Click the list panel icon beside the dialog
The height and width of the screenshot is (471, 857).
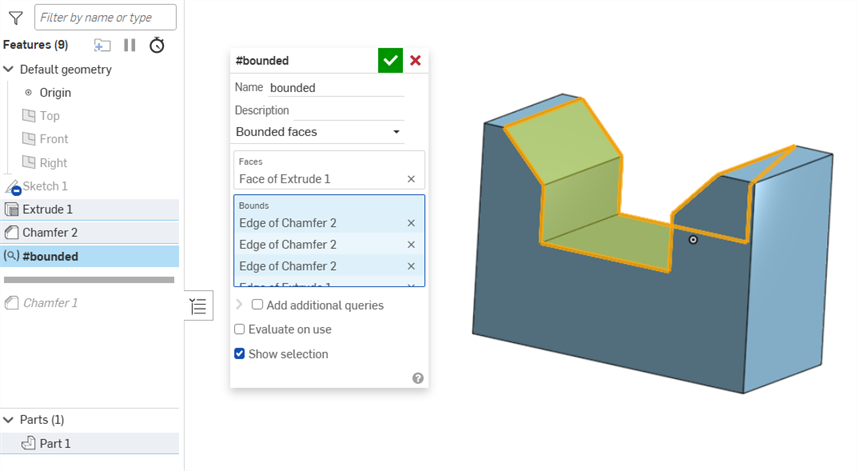point(199,307)
